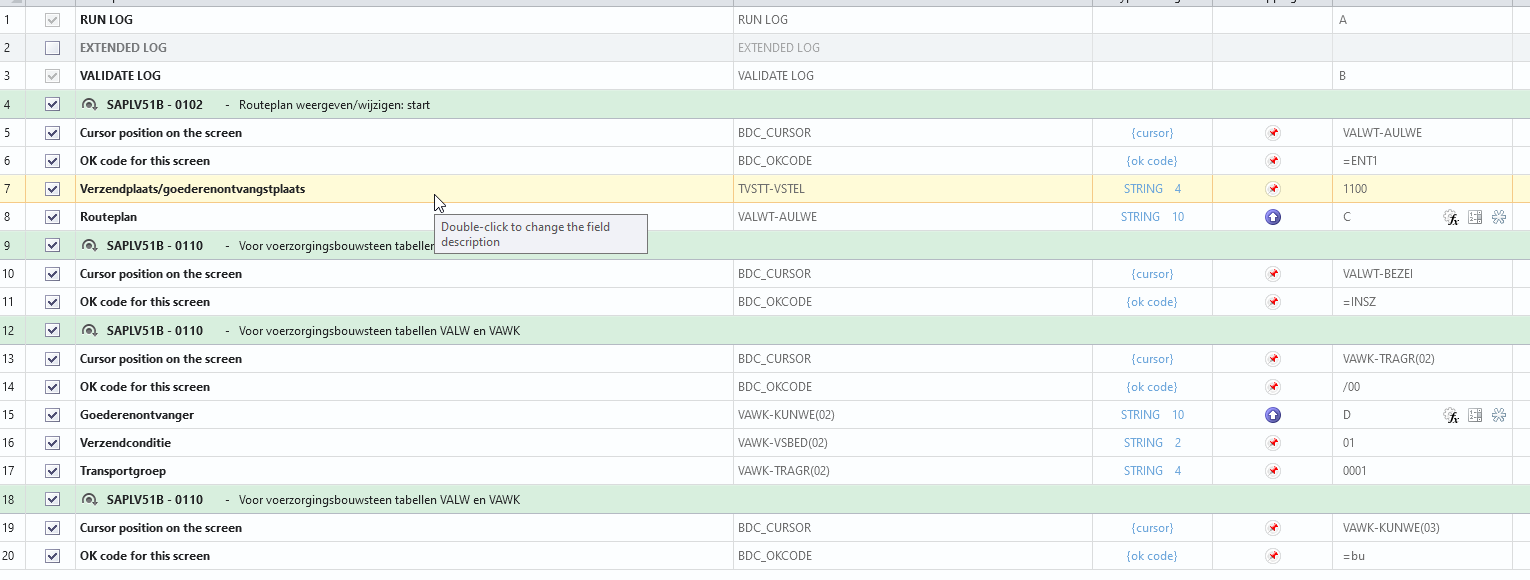The width and height of the screenshot is (1530, 580).
Task: Click the pin mapping icon for TVSTT-VSTEL
Action: 1272,189
